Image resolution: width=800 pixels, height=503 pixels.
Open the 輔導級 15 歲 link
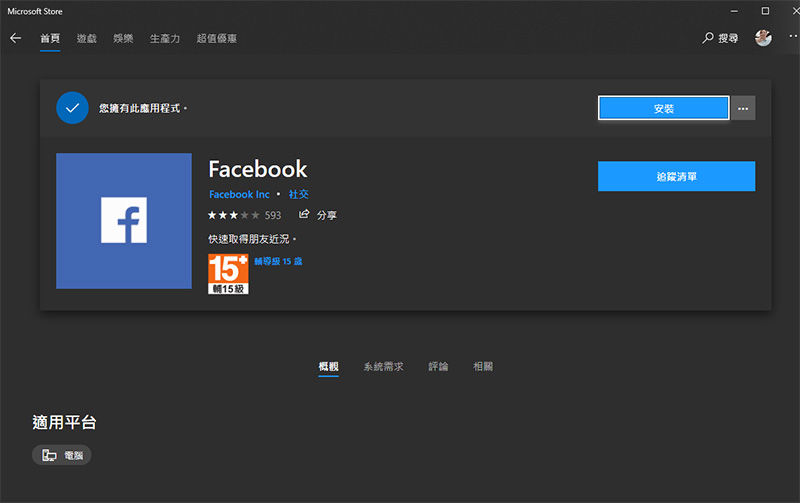click(278, 261)
